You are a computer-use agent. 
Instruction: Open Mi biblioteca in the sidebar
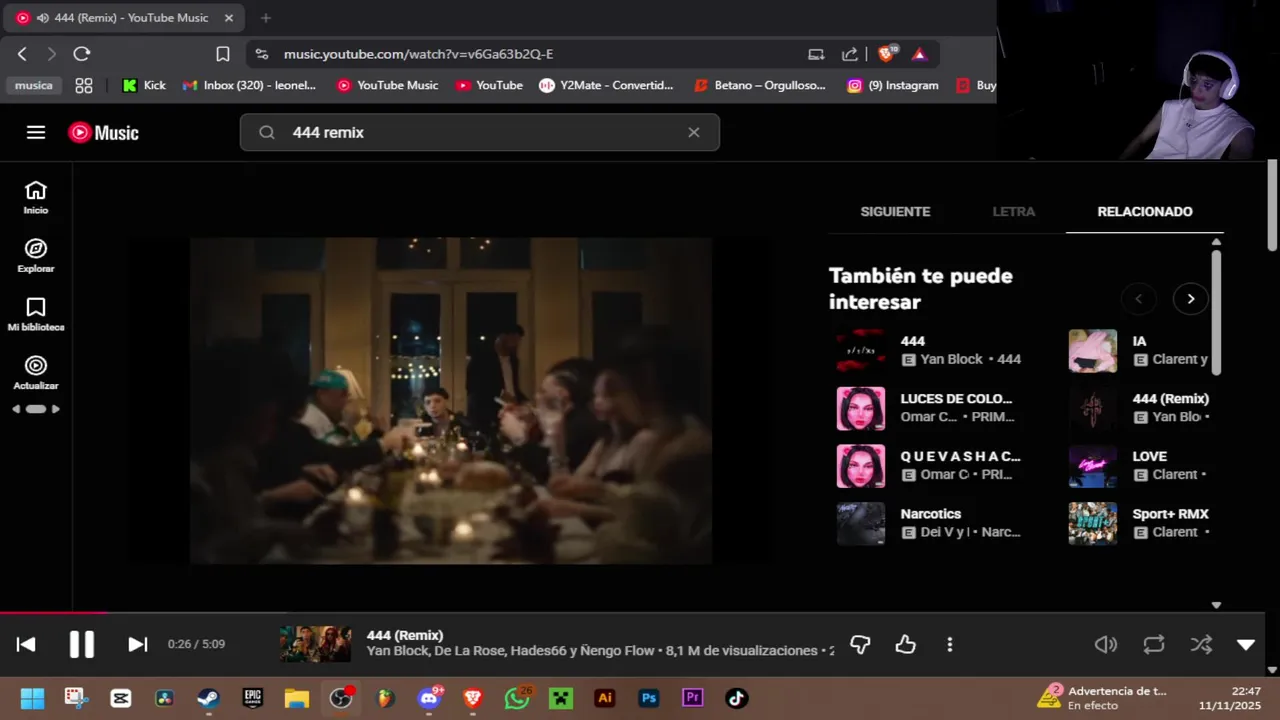tap(36, 314)
